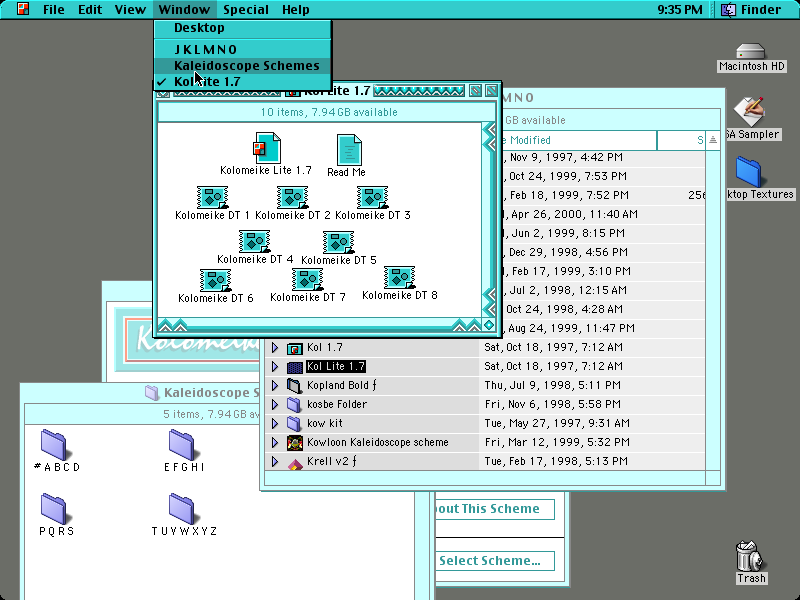Click the Kowloon Kaleidoscope scheme list icon

(295, 443)
